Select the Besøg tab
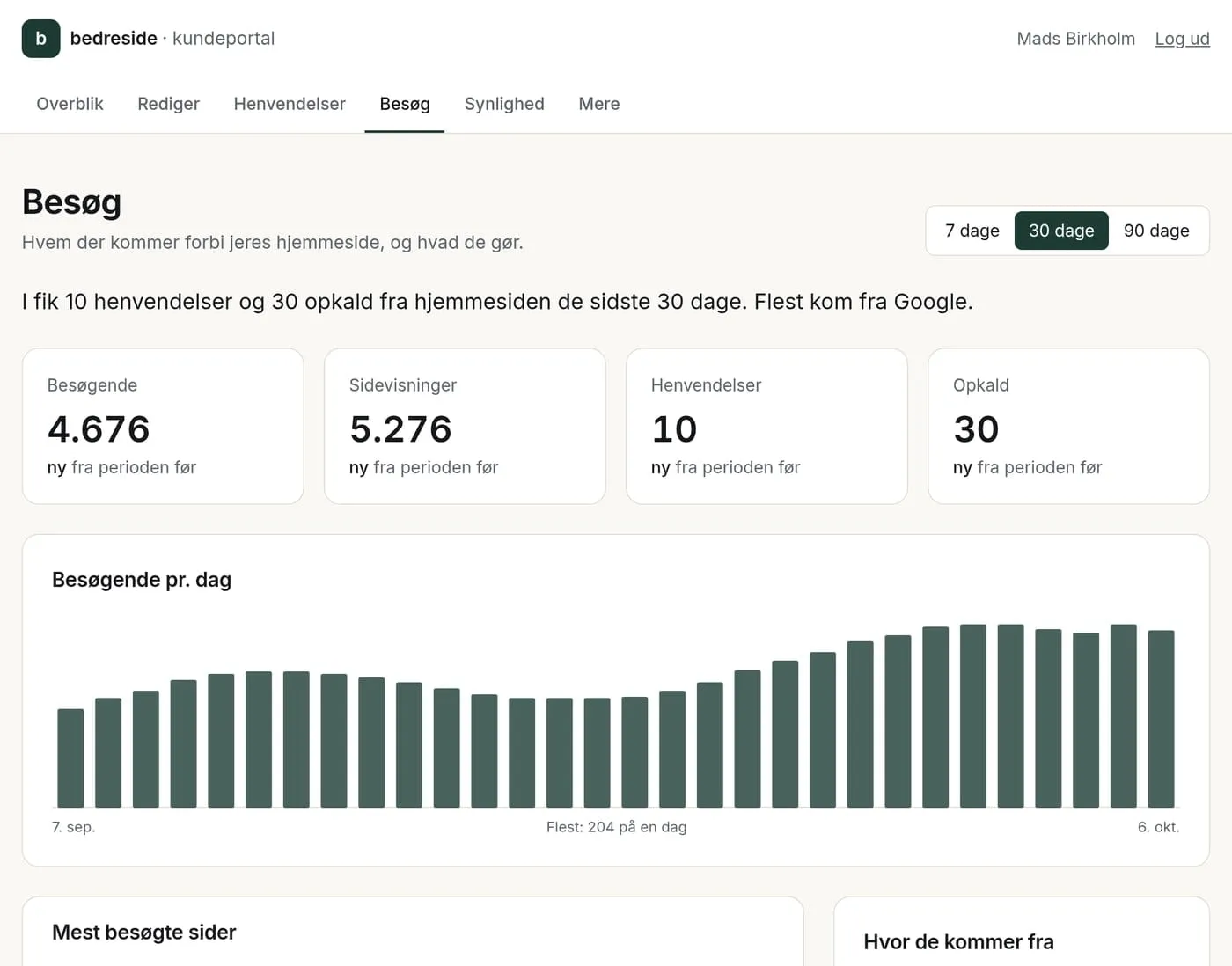1232x966 pixels. pyautogui.click(x=405, y=104)
